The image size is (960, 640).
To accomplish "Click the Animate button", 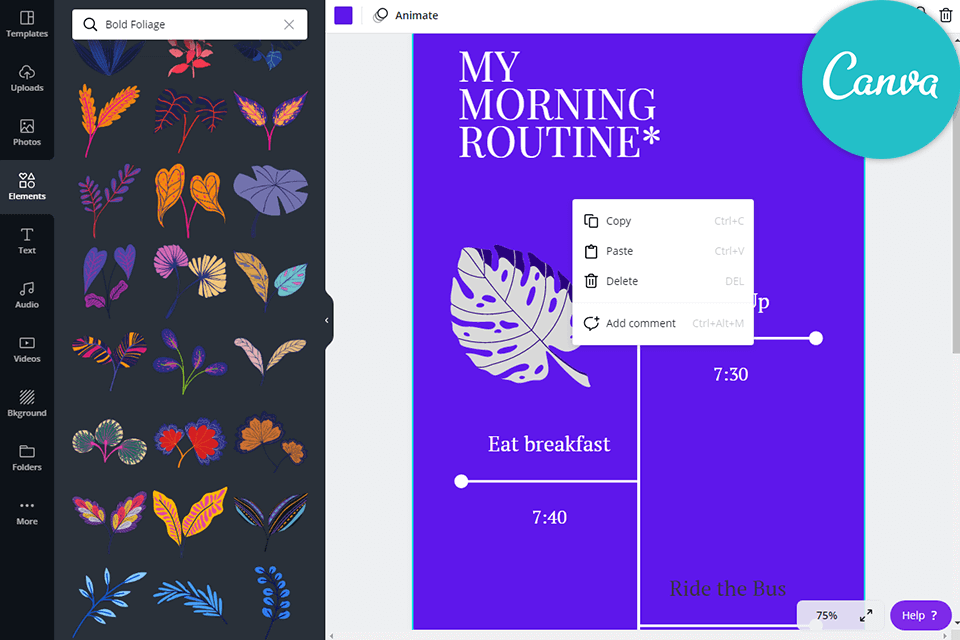I will click(405, 15).
